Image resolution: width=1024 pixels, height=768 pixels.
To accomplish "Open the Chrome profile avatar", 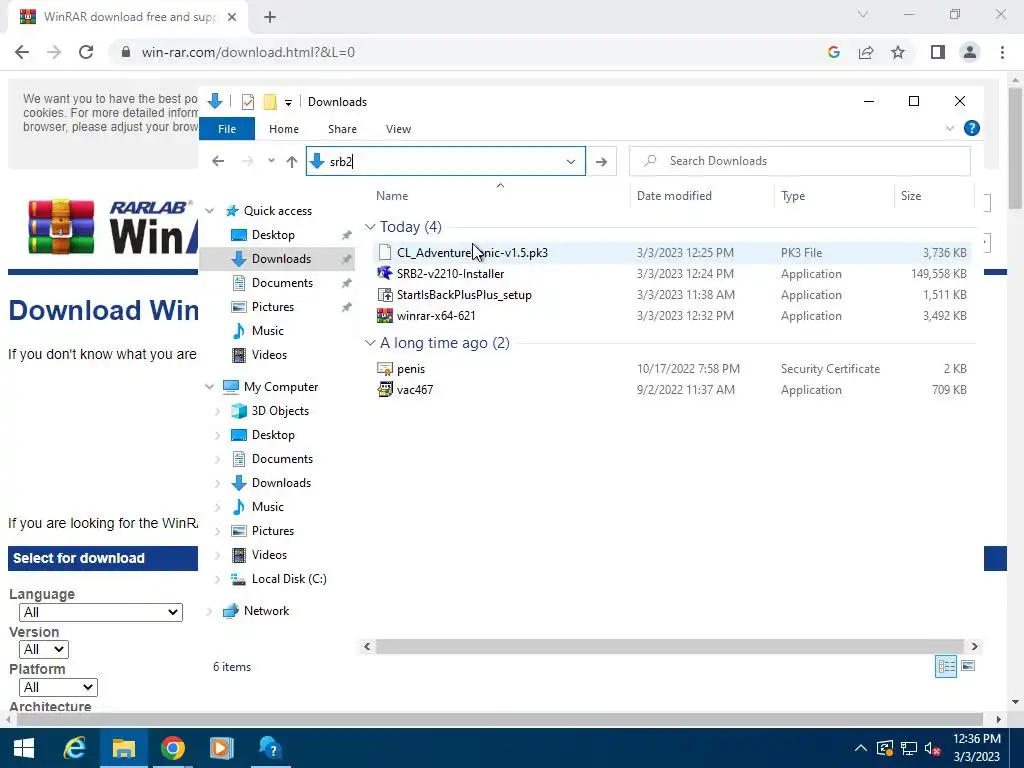I will pos(970,52).
